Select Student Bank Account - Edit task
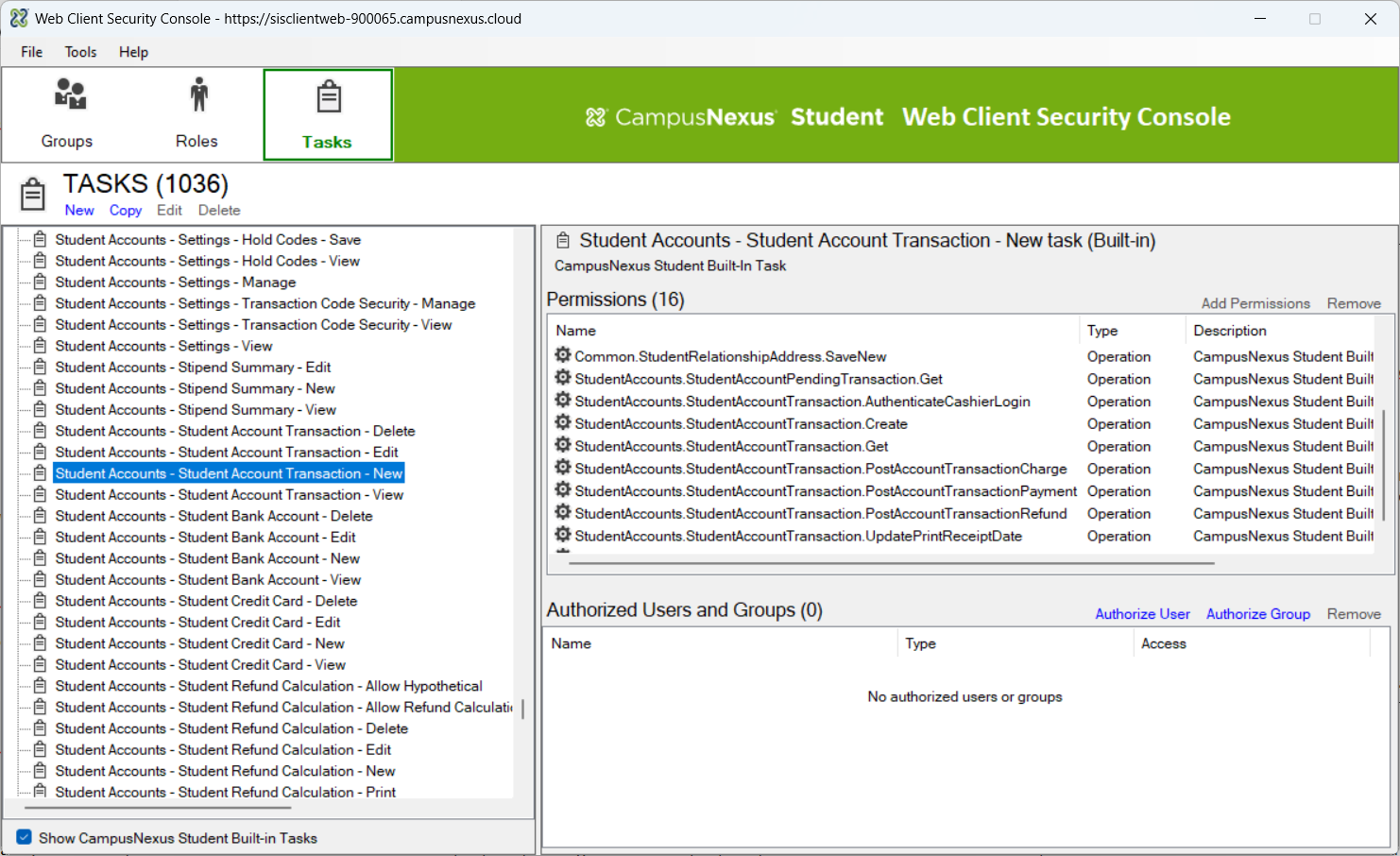 tap(205, 537)
